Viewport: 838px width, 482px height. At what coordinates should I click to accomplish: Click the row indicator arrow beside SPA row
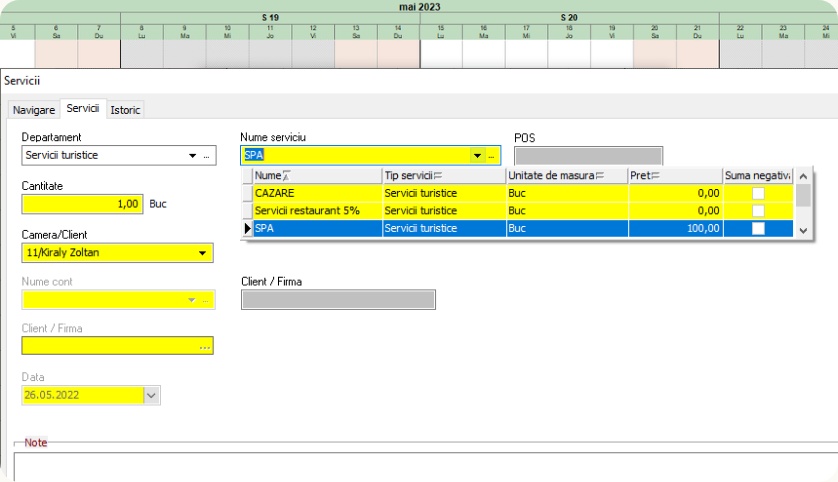247,229
